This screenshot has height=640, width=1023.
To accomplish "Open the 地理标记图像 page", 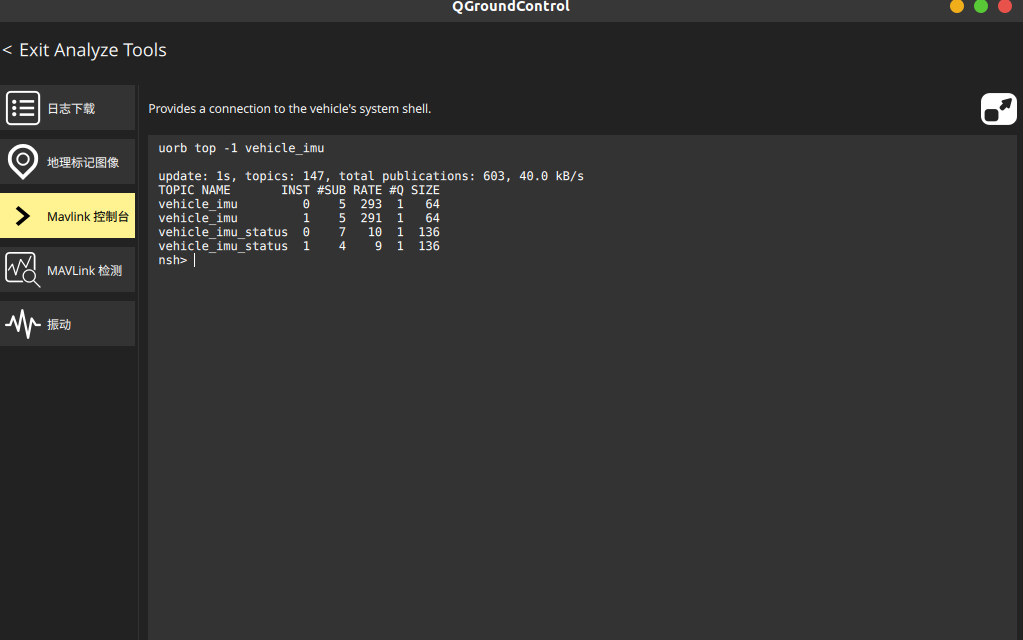I will coord(83,162).
